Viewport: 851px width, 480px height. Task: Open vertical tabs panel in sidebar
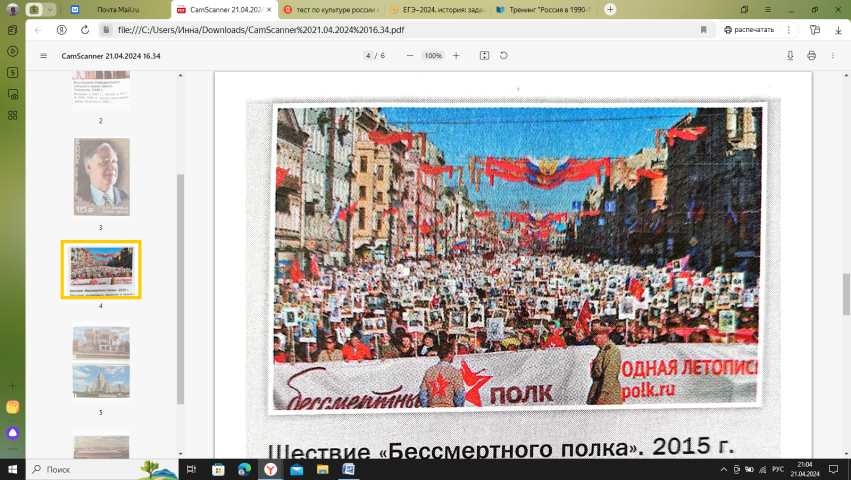12,30
